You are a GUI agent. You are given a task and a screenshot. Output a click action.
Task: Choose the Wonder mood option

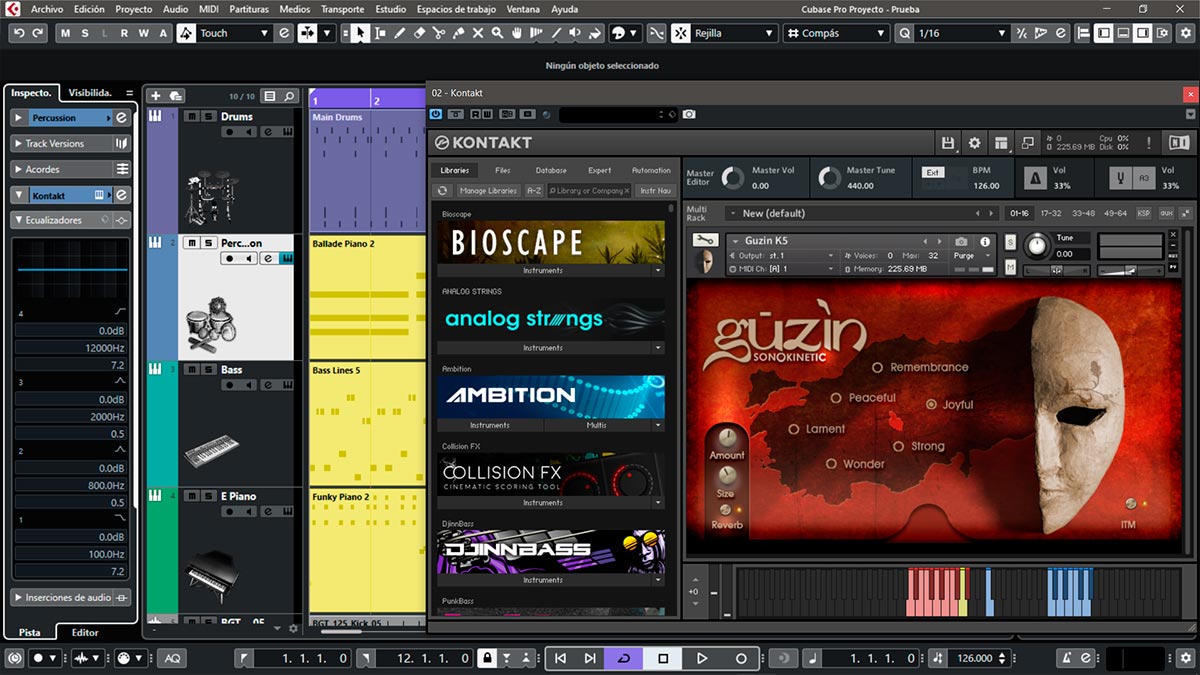coord(831,464)
